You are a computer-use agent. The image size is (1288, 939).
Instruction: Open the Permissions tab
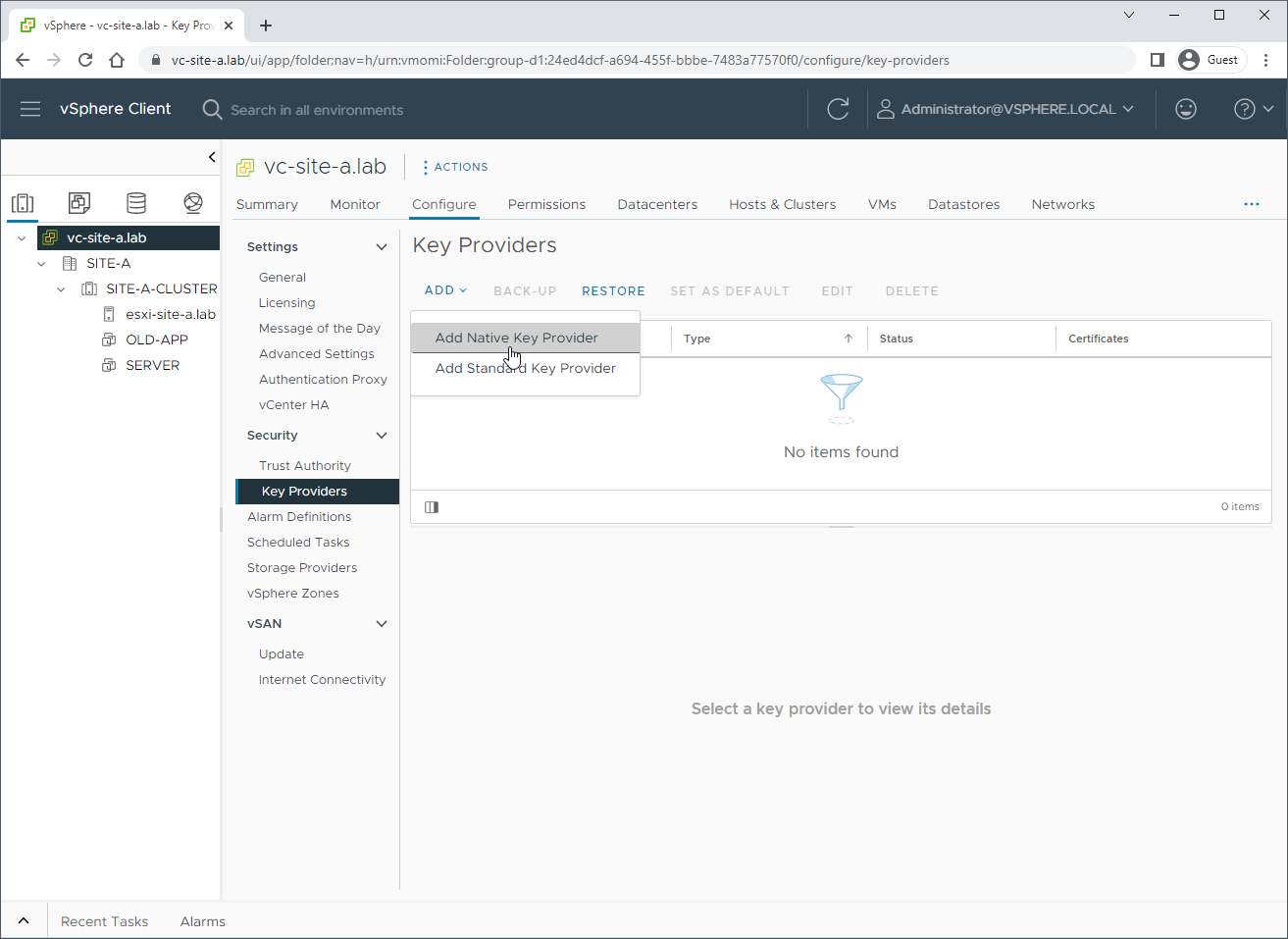pos(546,204)
